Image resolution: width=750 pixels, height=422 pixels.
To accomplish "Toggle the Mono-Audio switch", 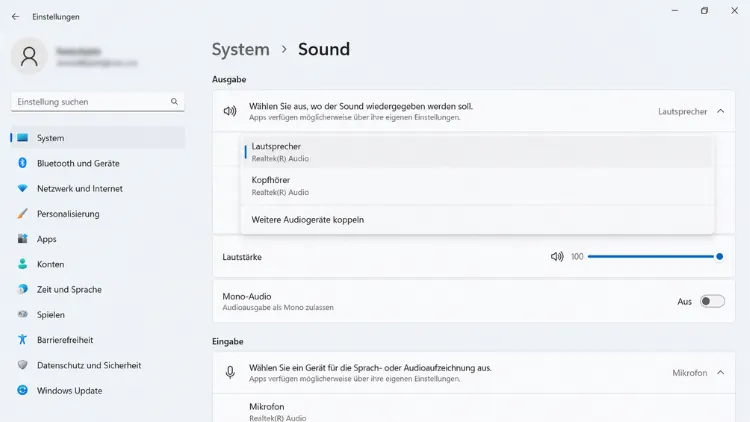I will click(x=712, y=301).
